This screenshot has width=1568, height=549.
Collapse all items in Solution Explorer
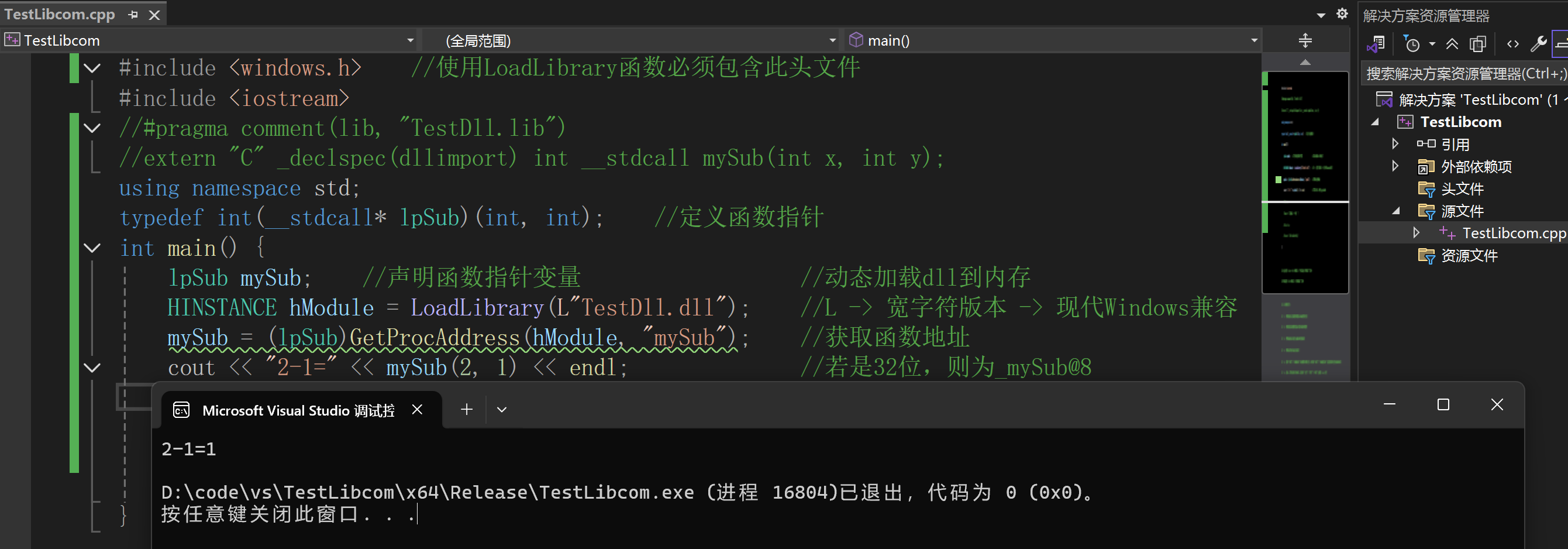click(1452, 44)
